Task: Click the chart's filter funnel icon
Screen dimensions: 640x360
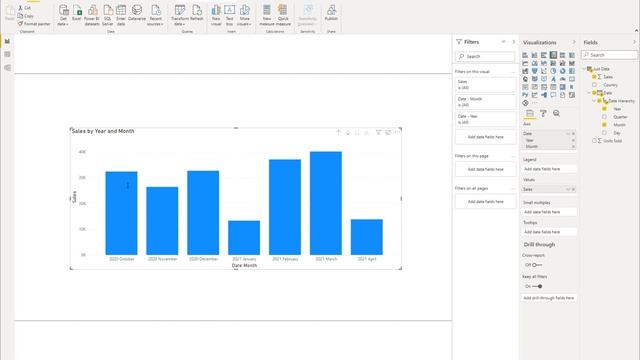Action: coord(378,132)
